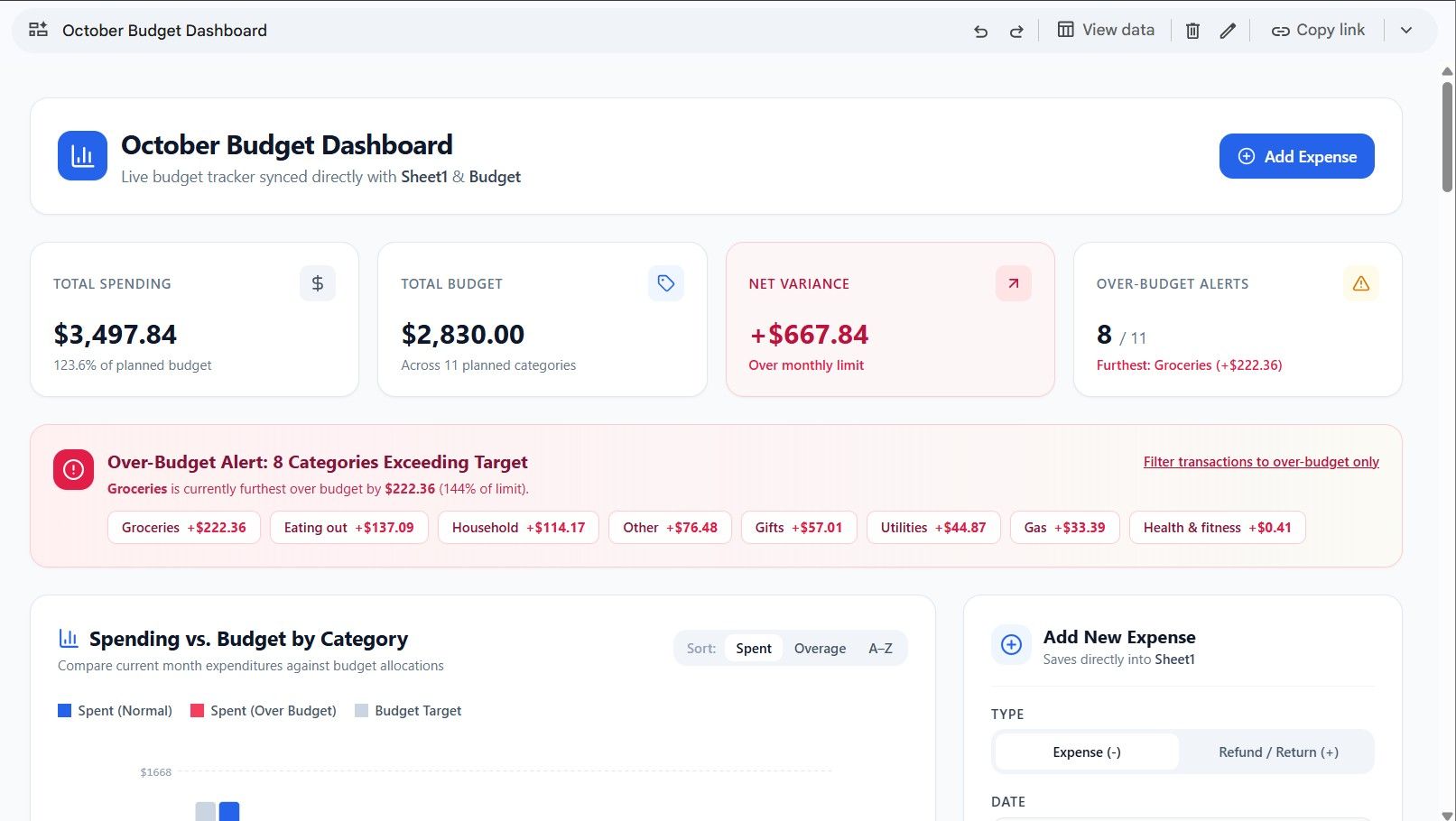Screen dimensions: 1456x821
Task: Select the Refund / Return (+) type option
Action: [1278, 752]
